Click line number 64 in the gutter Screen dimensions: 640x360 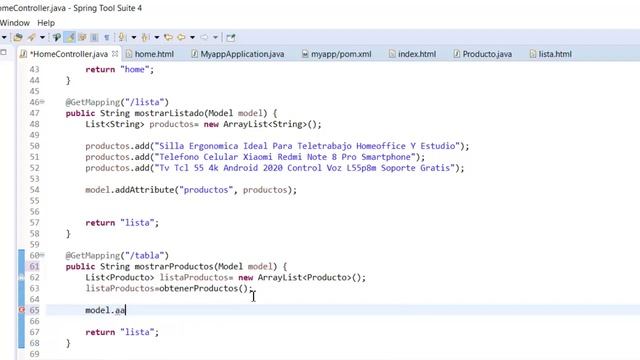pyautogui.click(x=35, y=299)
